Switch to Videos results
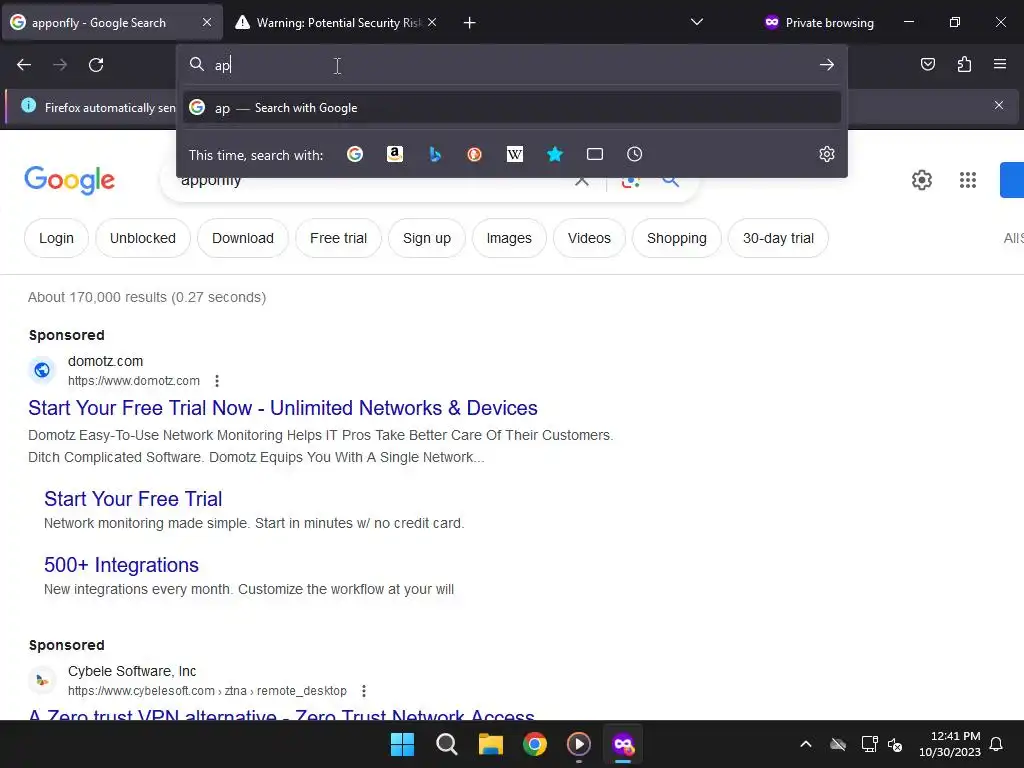The height and width of the screenshot is (768, 1024). pos(589,238)
